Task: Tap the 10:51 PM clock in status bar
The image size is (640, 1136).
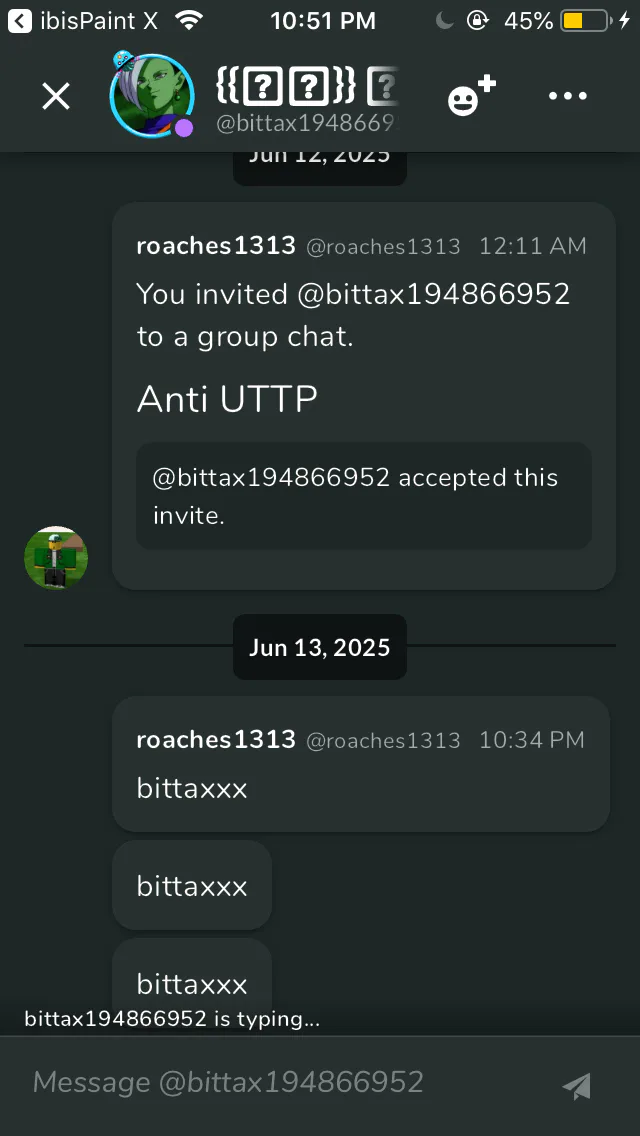Action: pyautogui.click(x=323, y=21)
